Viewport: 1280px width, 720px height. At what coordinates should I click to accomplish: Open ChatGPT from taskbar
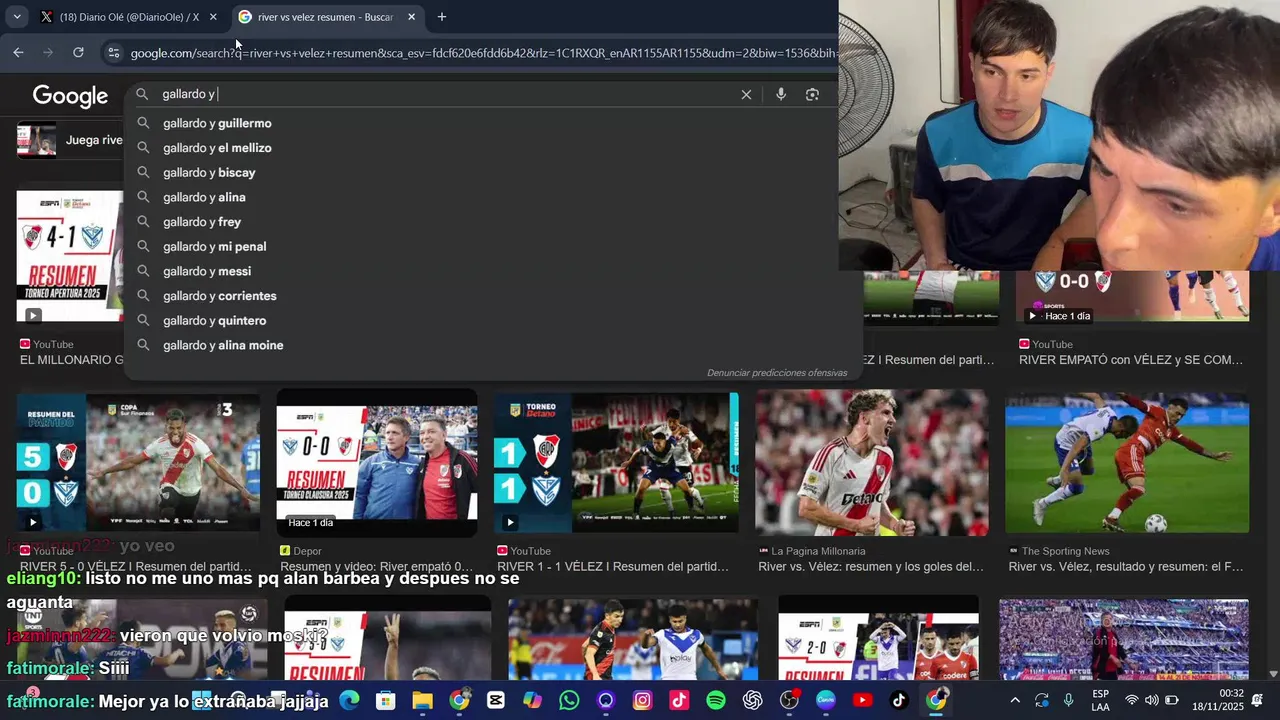tap(752, 700)
